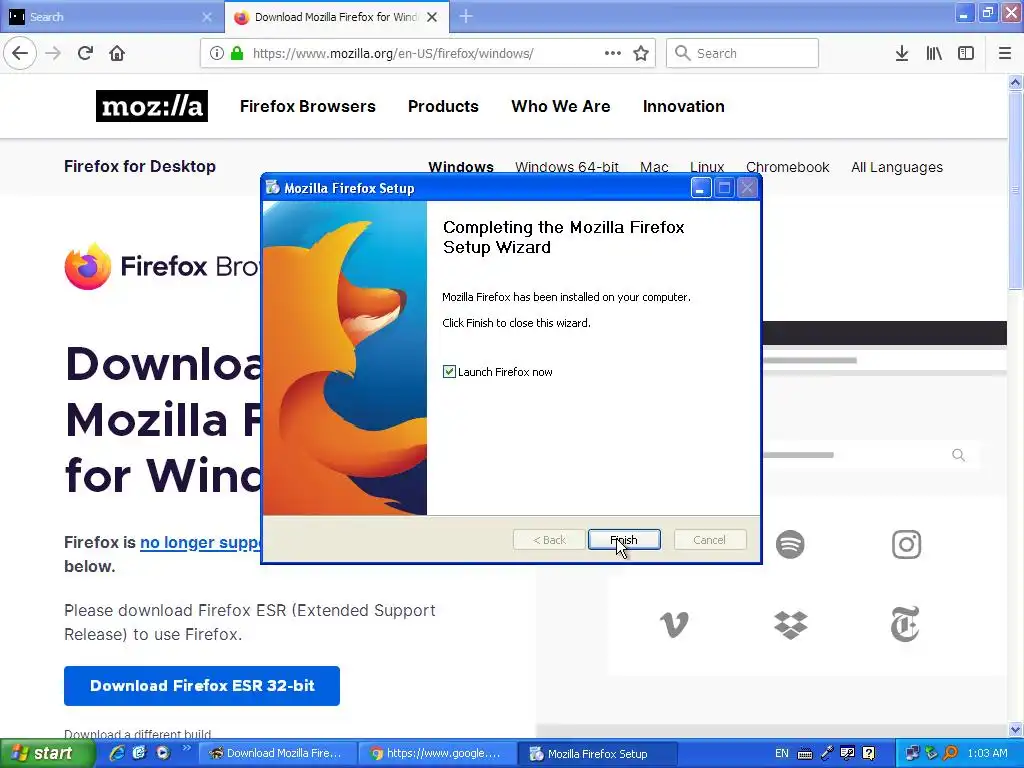The image size is (1024, 768).
Task: Show site information via the info icon
Action: click(x=217, y=53)
